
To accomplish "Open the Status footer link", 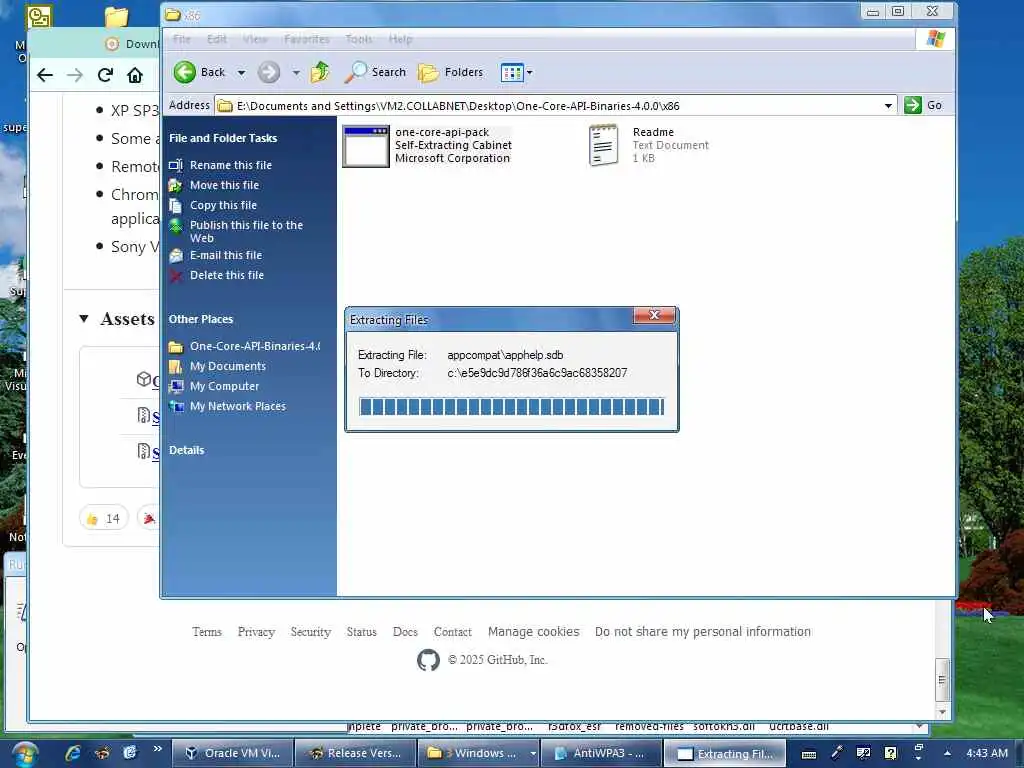I will [362, 632].
